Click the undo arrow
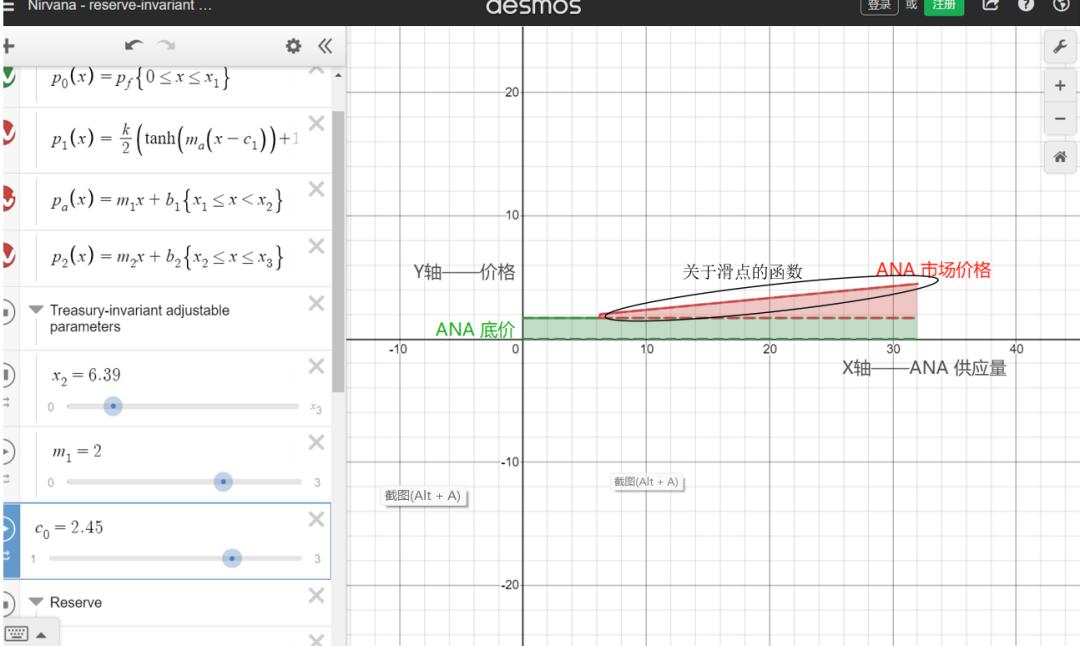1080x646 pixels. click(133, 46)
